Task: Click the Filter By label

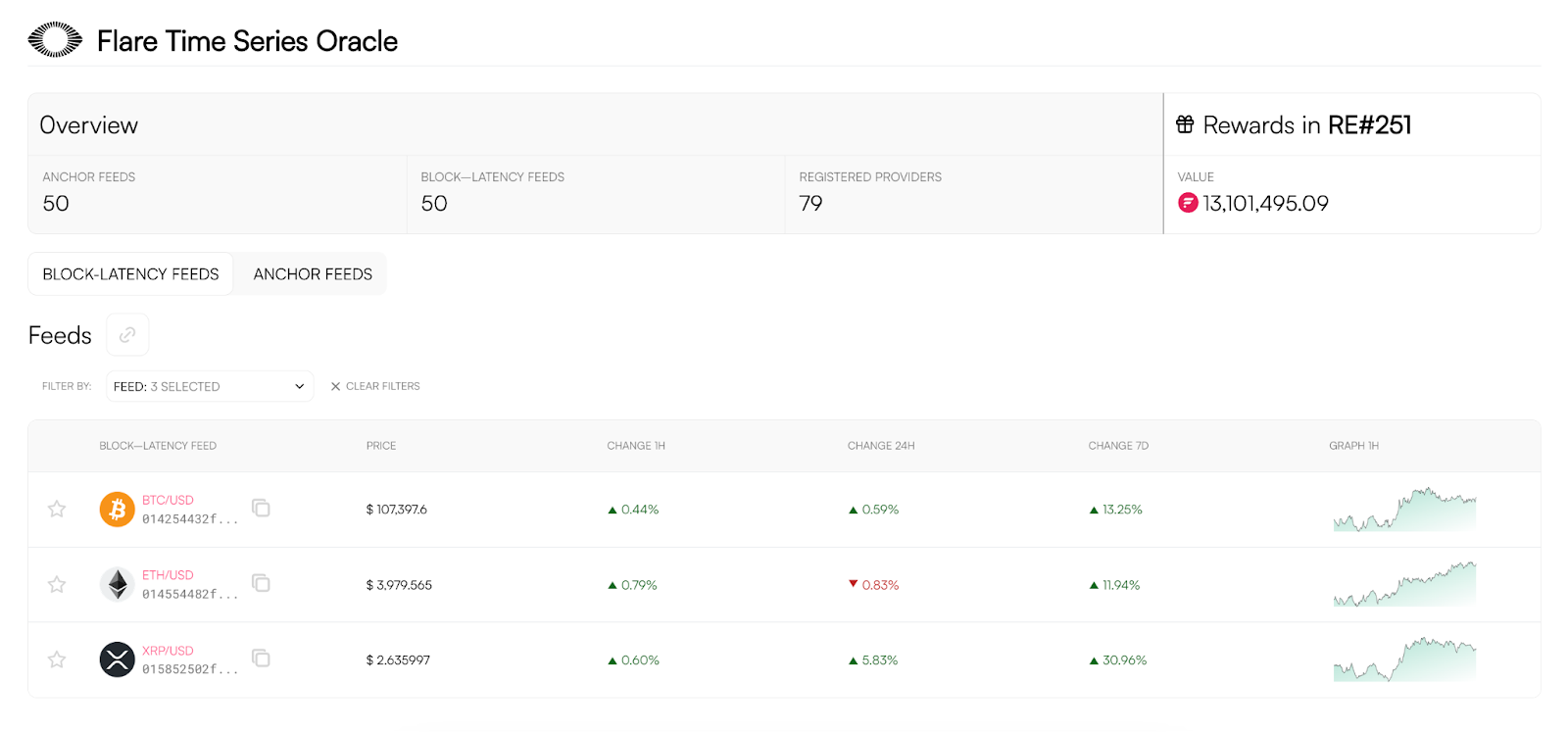Action: [67, 386]
